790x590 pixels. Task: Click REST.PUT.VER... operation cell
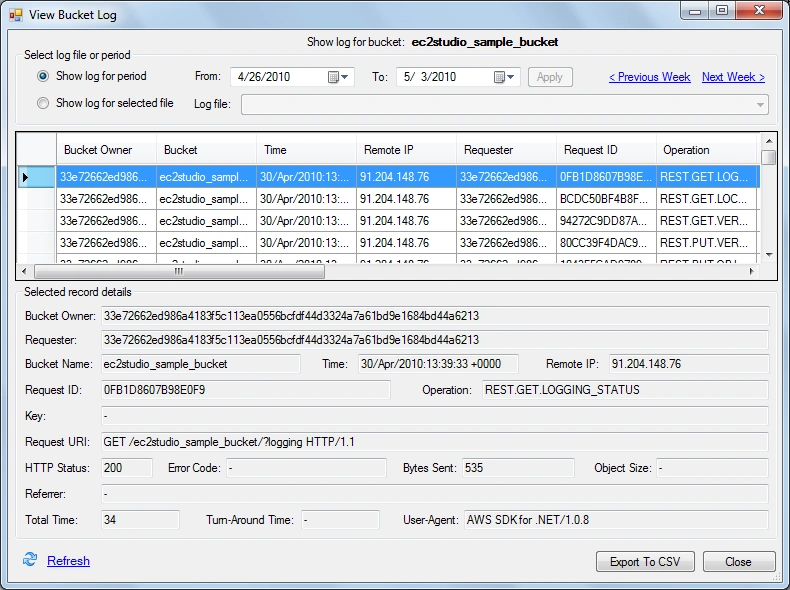click(x=707, y=243)
